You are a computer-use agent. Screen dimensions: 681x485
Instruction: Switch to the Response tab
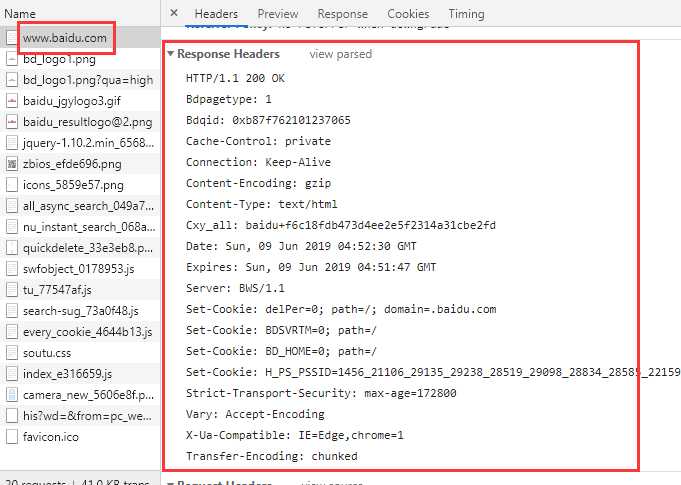point(342,14)
